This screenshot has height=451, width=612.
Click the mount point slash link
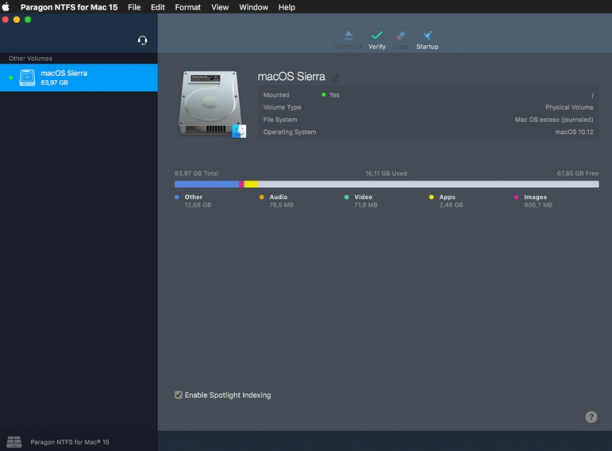pyautogui.click(x=592, y=95)
